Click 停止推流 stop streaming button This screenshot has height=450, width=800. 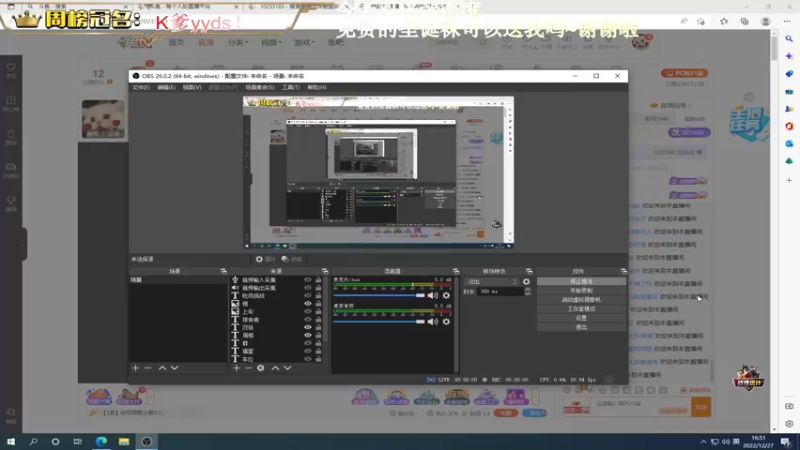[581, 282]
